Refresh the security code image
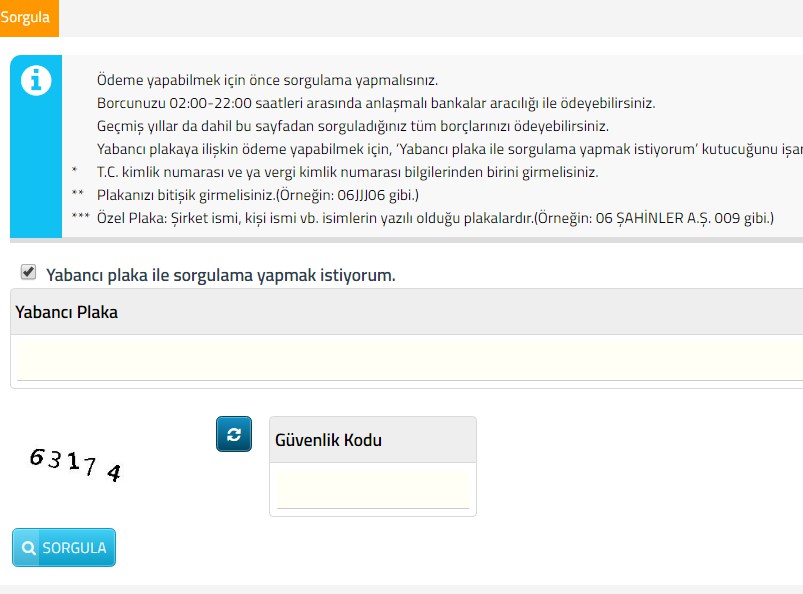 coord(234,434)
